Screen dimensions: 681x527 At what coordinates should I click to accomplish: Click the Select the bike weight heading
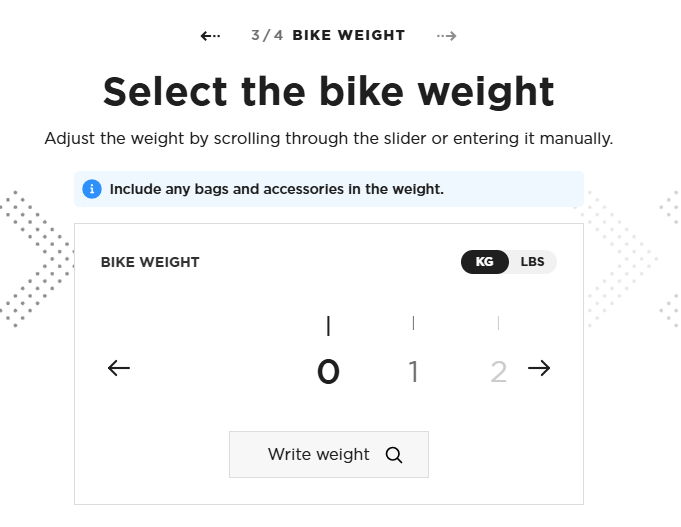pyautogui.click(x=328, y=91)
